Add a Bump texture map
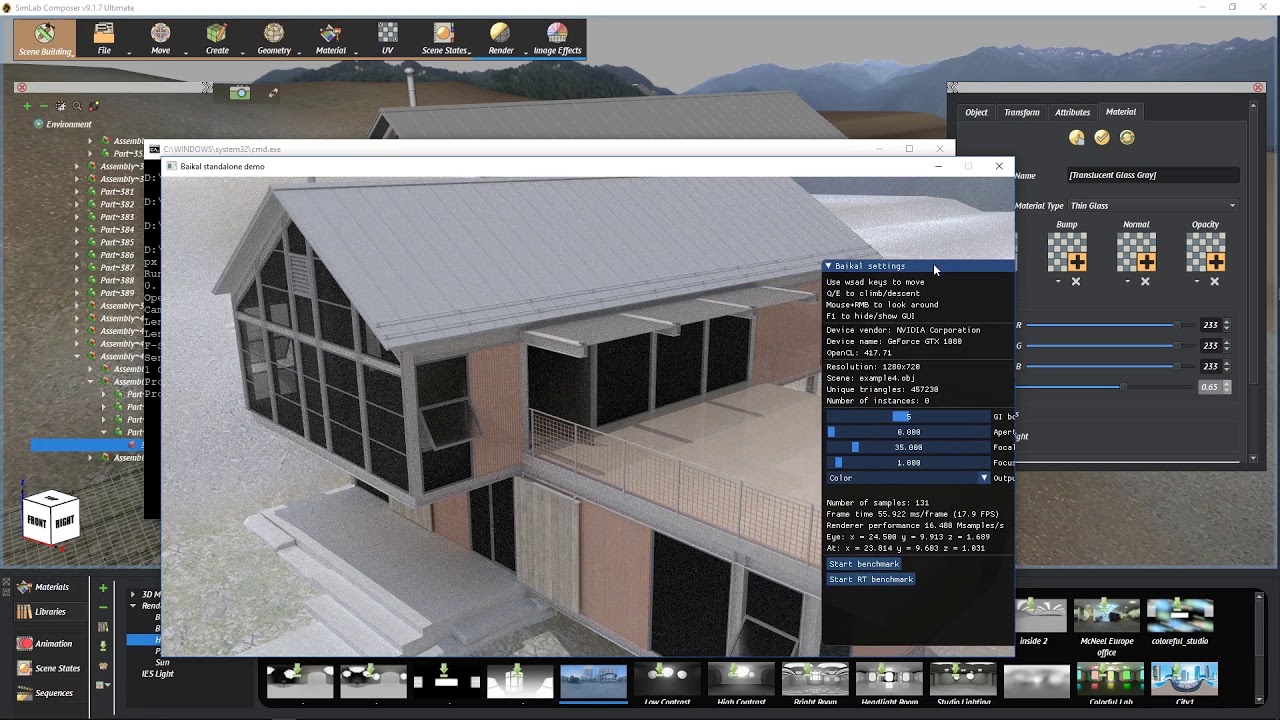 coord(1076,263)
